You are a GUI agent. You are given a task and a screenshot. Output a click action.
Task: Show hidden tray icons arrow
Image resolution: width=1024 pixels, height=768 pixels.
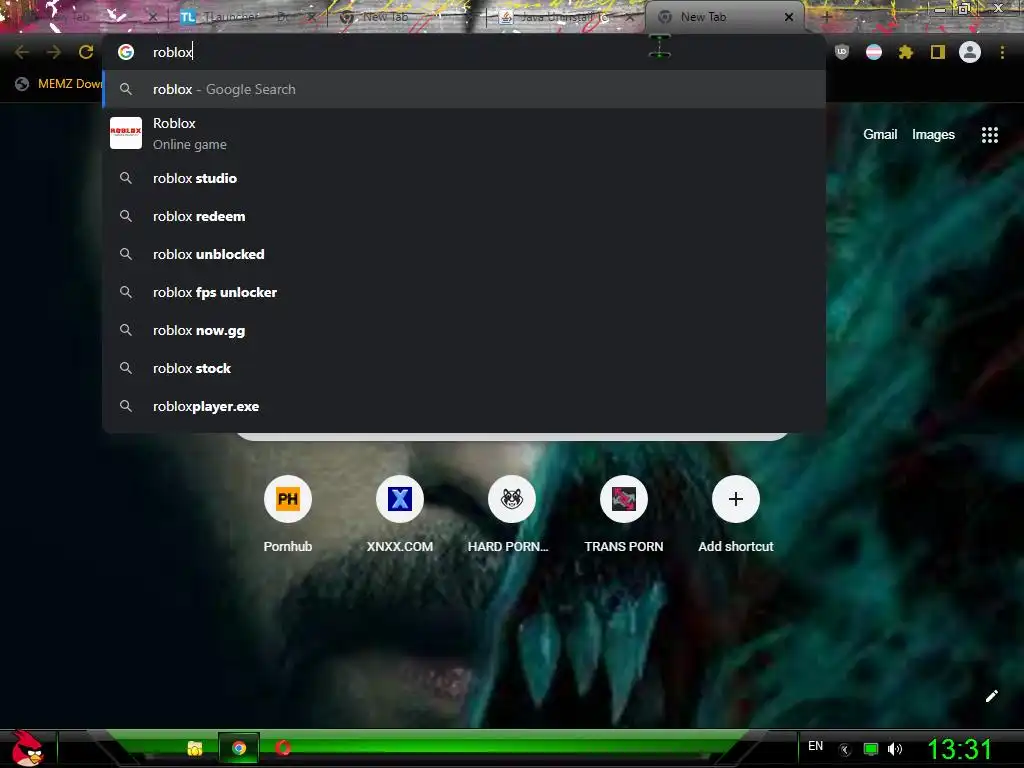845,749
